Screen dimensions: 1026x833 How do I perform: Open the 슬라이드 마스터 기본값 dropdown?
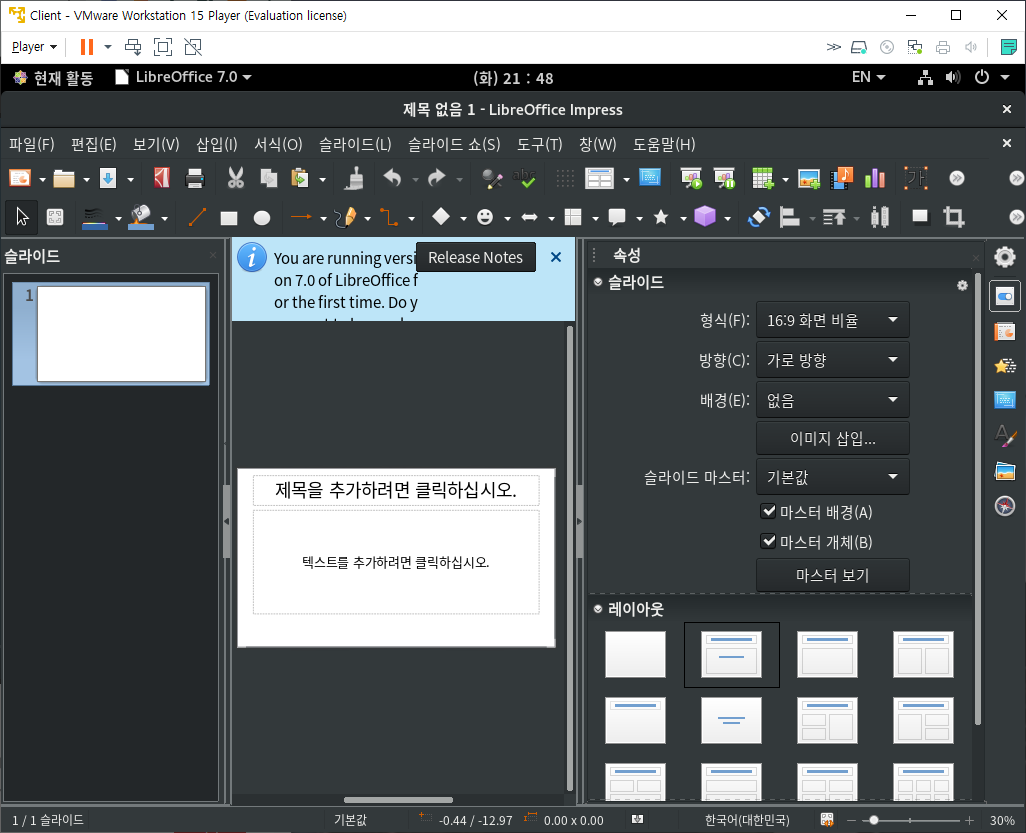(832, 476)
